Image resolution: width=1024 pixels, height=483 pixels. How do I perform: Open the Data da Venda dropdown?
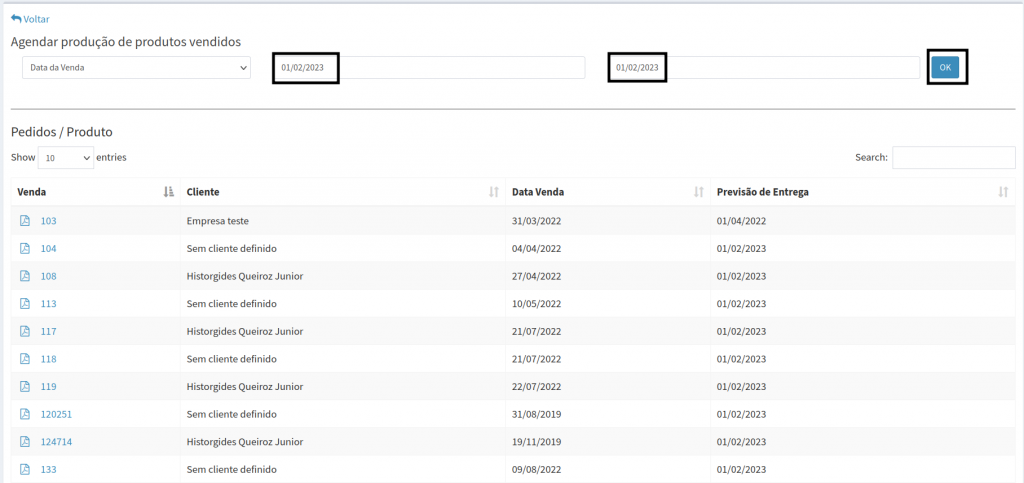pyautogui.click(x=136, y=67)
